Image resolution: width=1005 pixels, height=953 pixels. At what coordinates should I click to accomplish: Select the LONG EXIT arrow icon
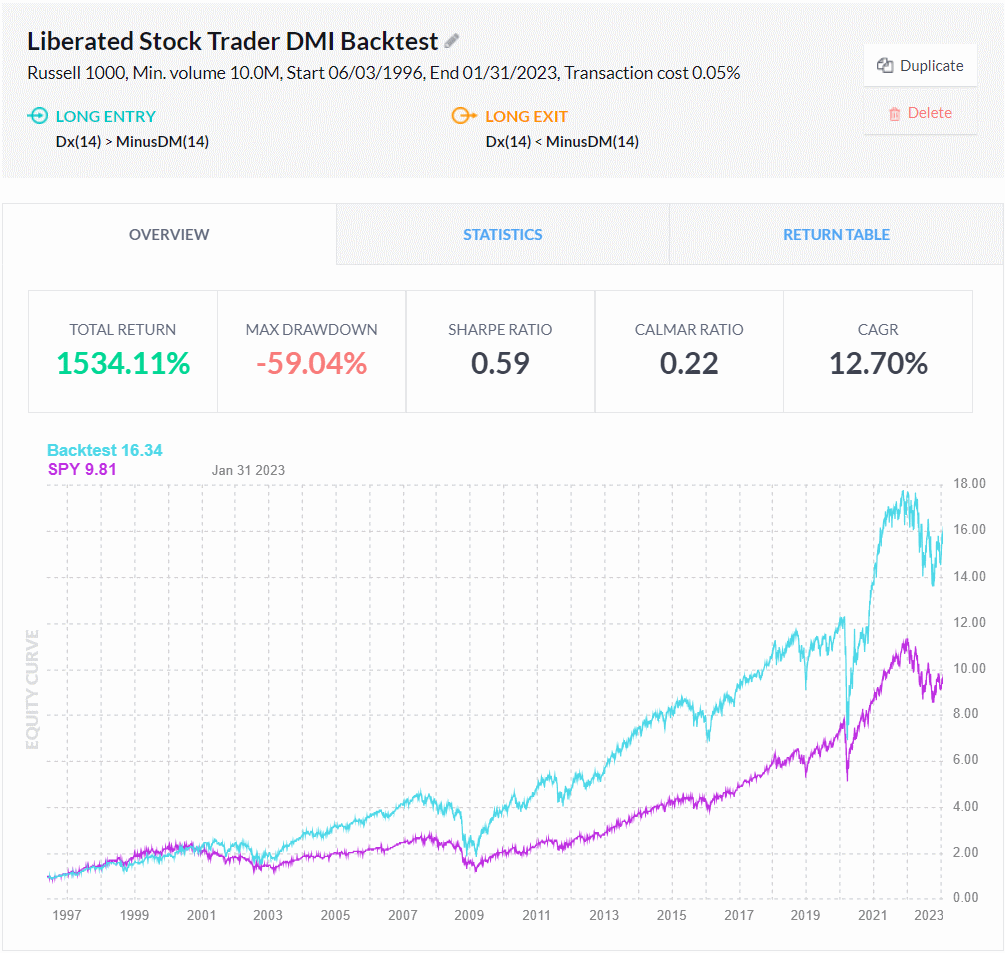tap(463, 116)
